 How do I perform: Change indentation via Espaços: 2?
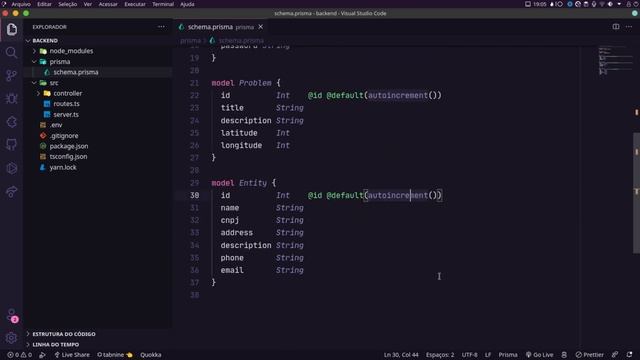440,355
